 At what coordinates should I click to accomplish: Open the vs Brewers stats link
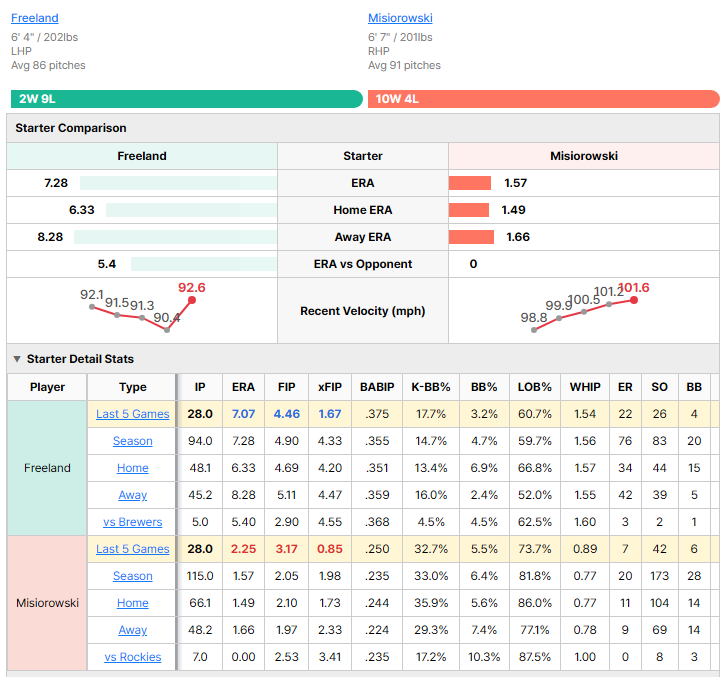[x=132, y=522]
